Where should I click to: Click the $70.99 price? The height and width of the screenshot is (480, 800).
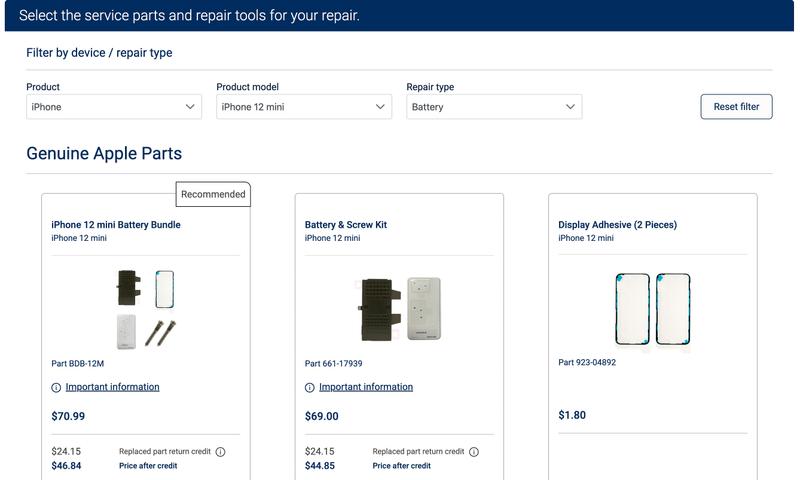click(x=68, y=416)
